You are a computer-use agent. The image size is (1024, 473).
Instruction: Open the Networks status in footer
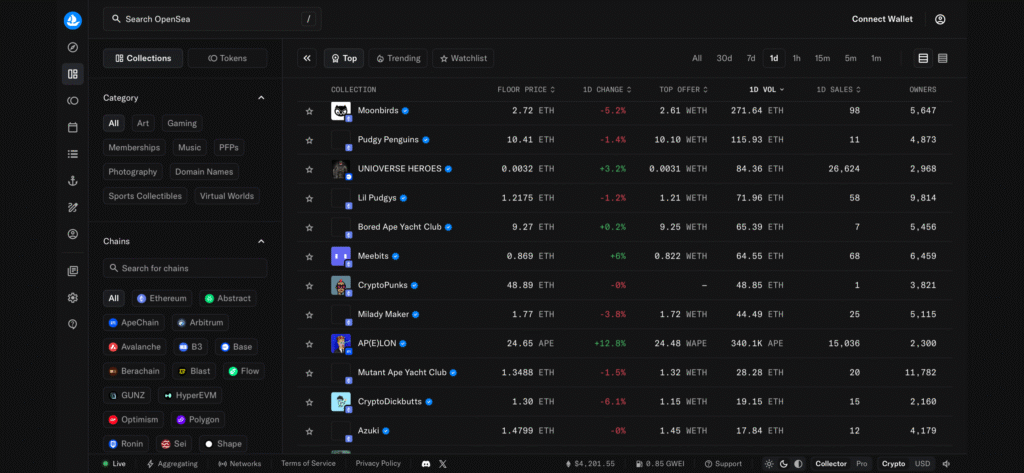[x=239, y=464]
